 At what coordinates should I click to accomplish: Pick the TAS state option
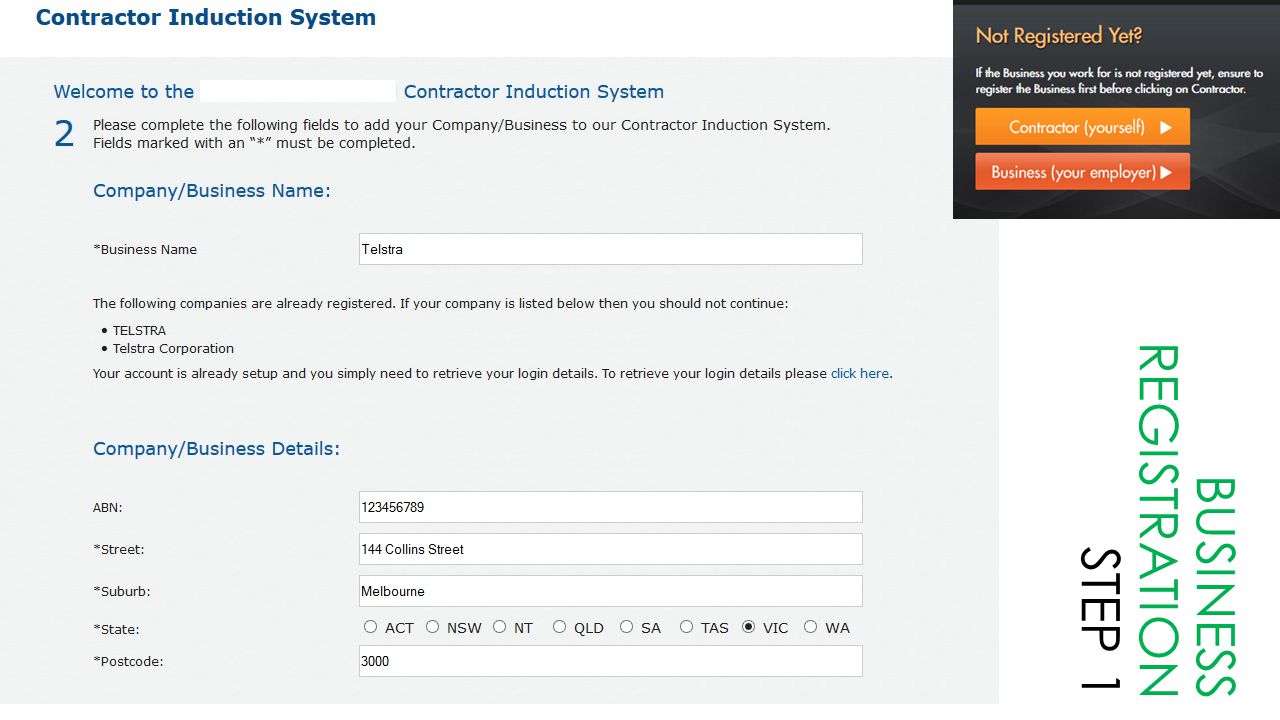pyautogui.click(x=686, y=627)
